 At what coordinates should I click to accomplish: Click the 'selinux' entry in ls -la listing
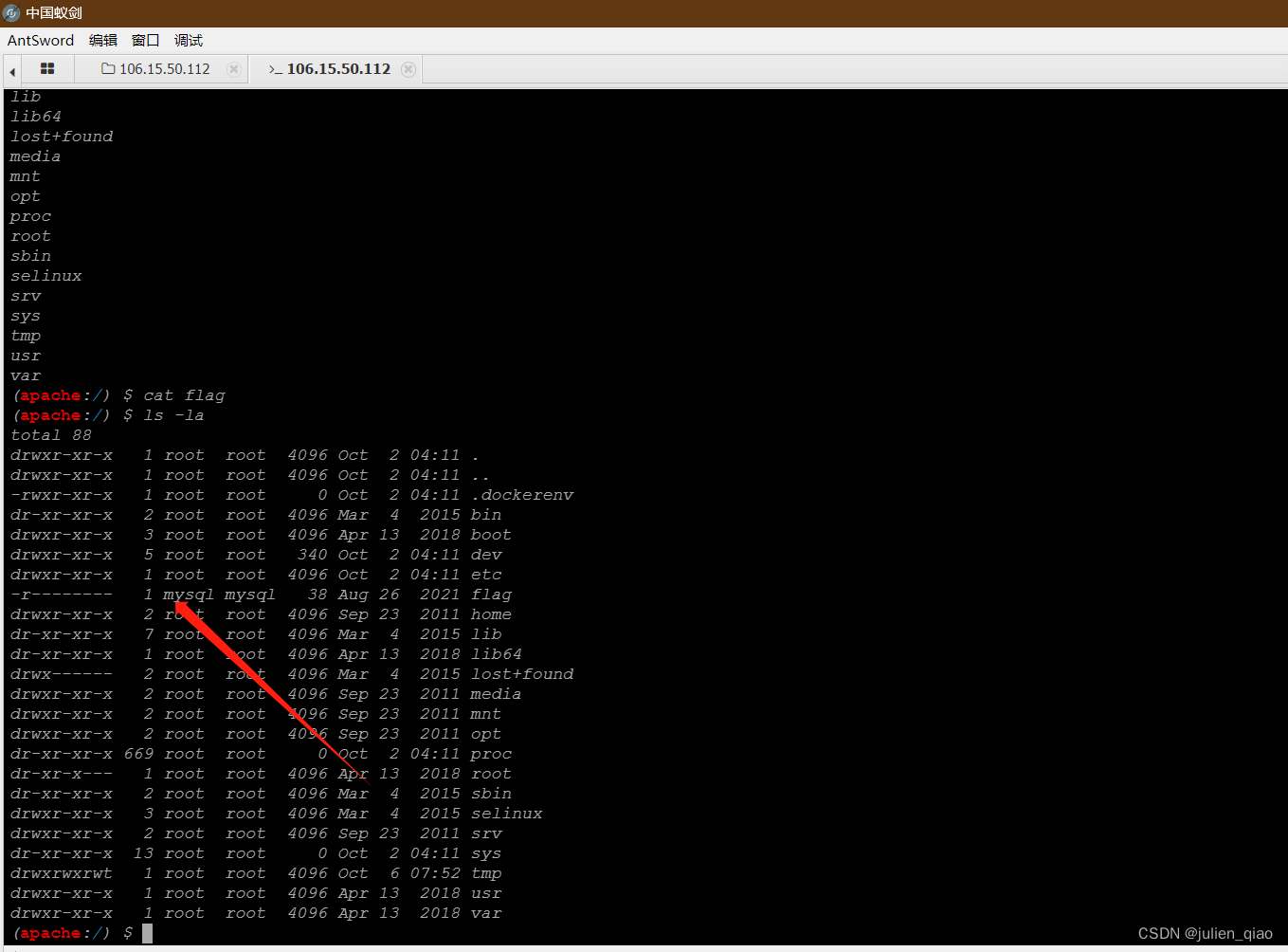(x=507, y=814)
